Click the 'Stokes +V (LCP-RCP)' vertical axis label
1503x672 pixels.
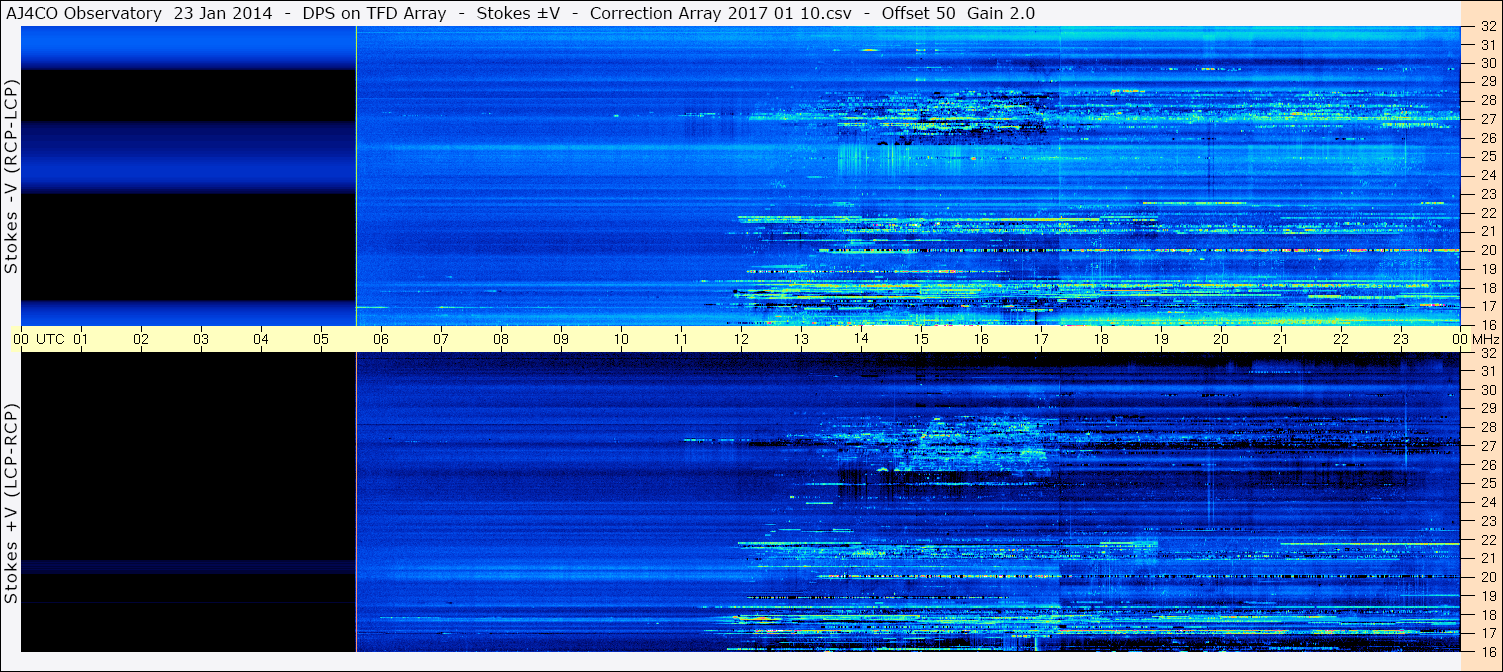[x=11, y=505]
